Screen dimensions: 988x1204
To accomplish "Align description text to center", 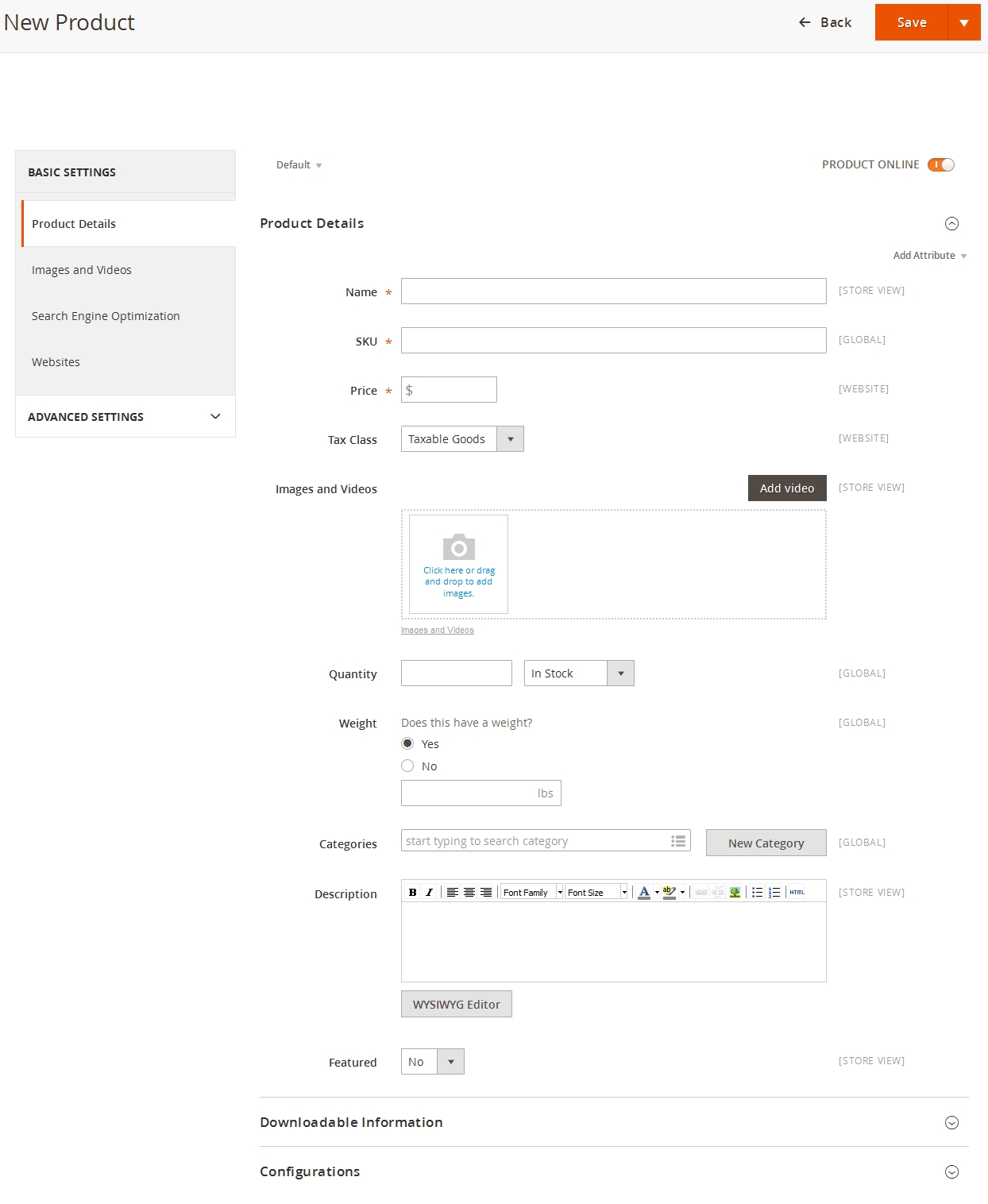I will point(469,892).
